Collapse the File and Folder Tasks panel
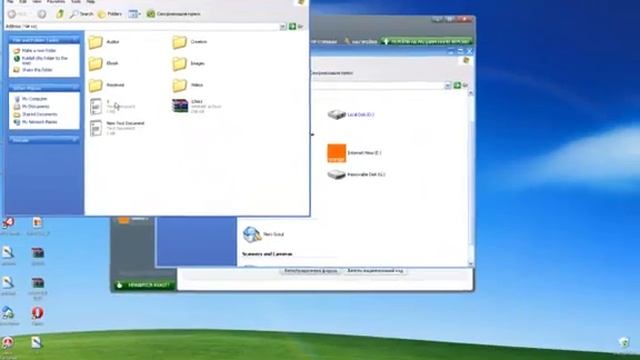Image resolution: width=640 pixels, height=360 pixels. 76,40
